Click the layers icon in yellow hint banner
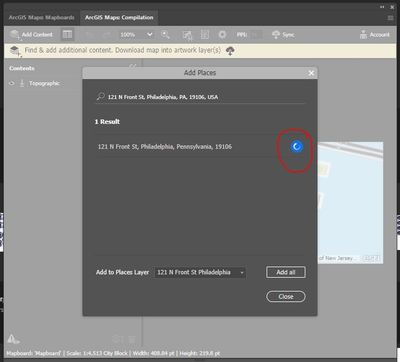 [15, 51]
